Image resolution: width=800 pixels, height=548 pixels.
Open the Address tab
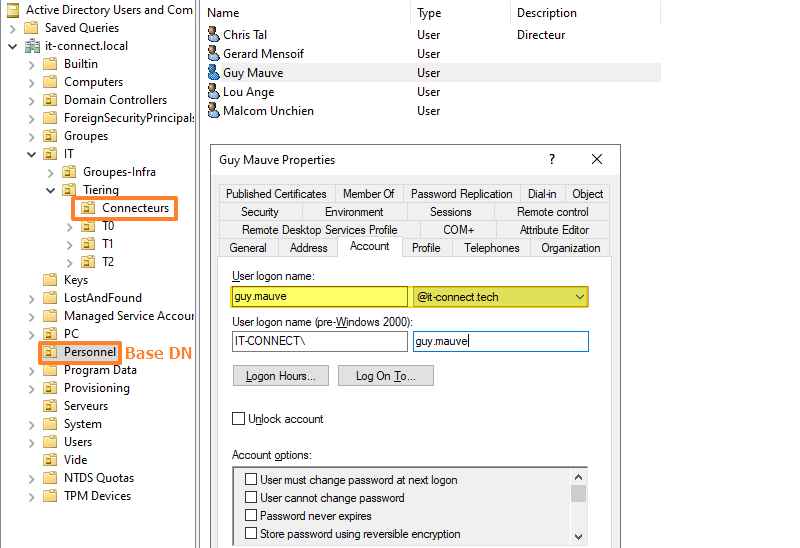309,248
